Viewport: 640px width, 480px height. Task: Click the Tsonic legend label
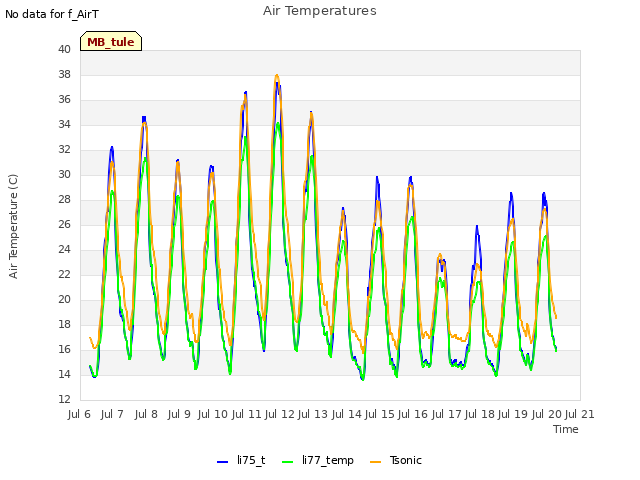405,460
